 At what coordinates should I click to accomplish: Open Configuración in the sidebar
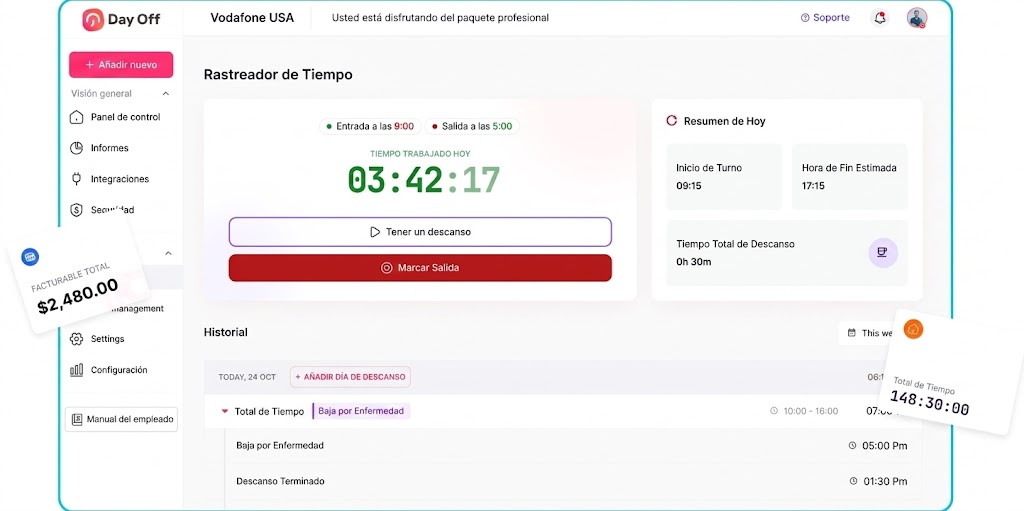121,370
